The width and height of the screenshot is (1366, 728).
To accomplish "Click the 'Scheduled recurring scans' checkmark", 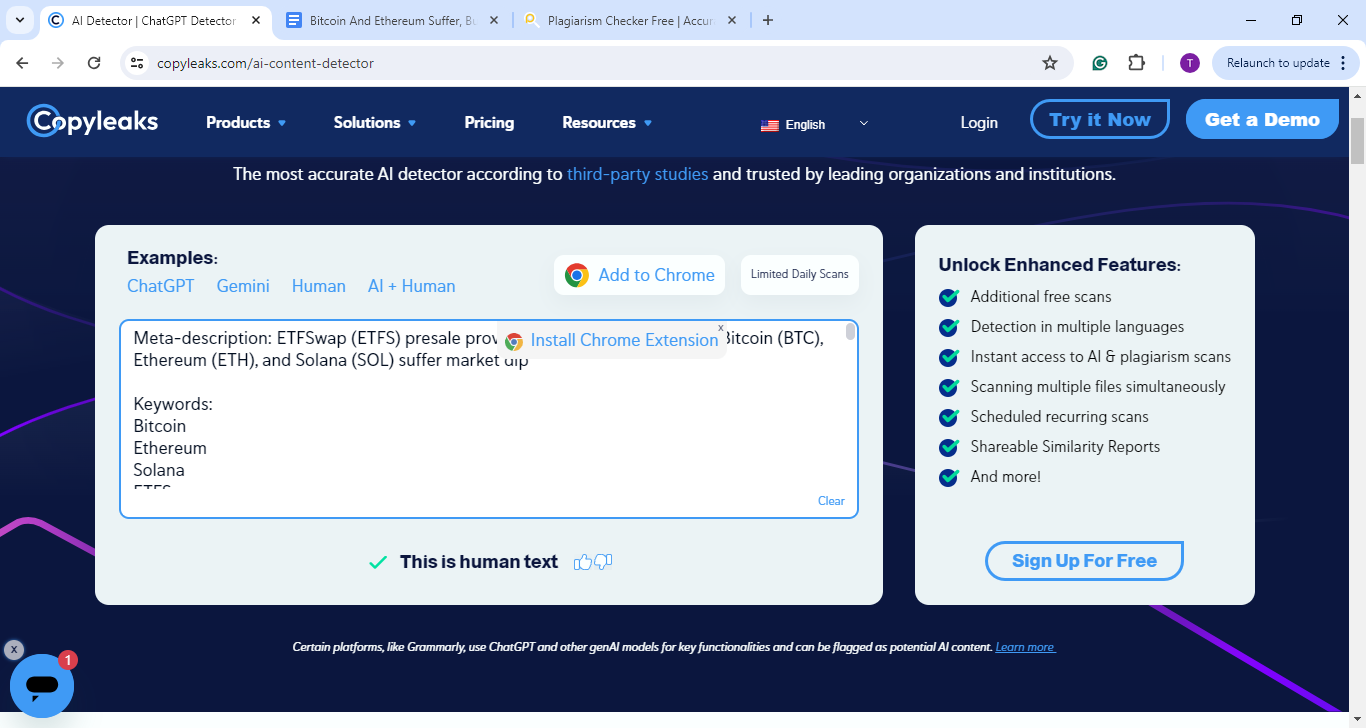I will [949, 417].
